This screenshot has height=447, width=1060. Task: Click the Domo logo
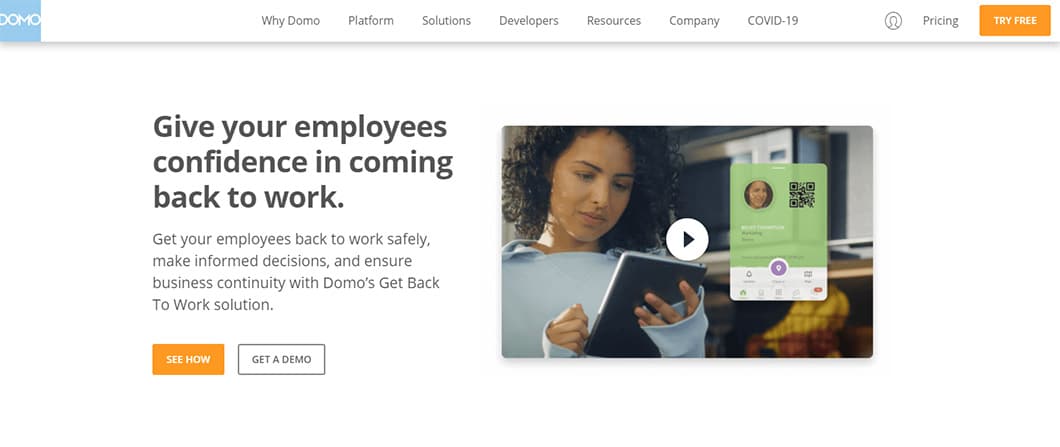20,20
